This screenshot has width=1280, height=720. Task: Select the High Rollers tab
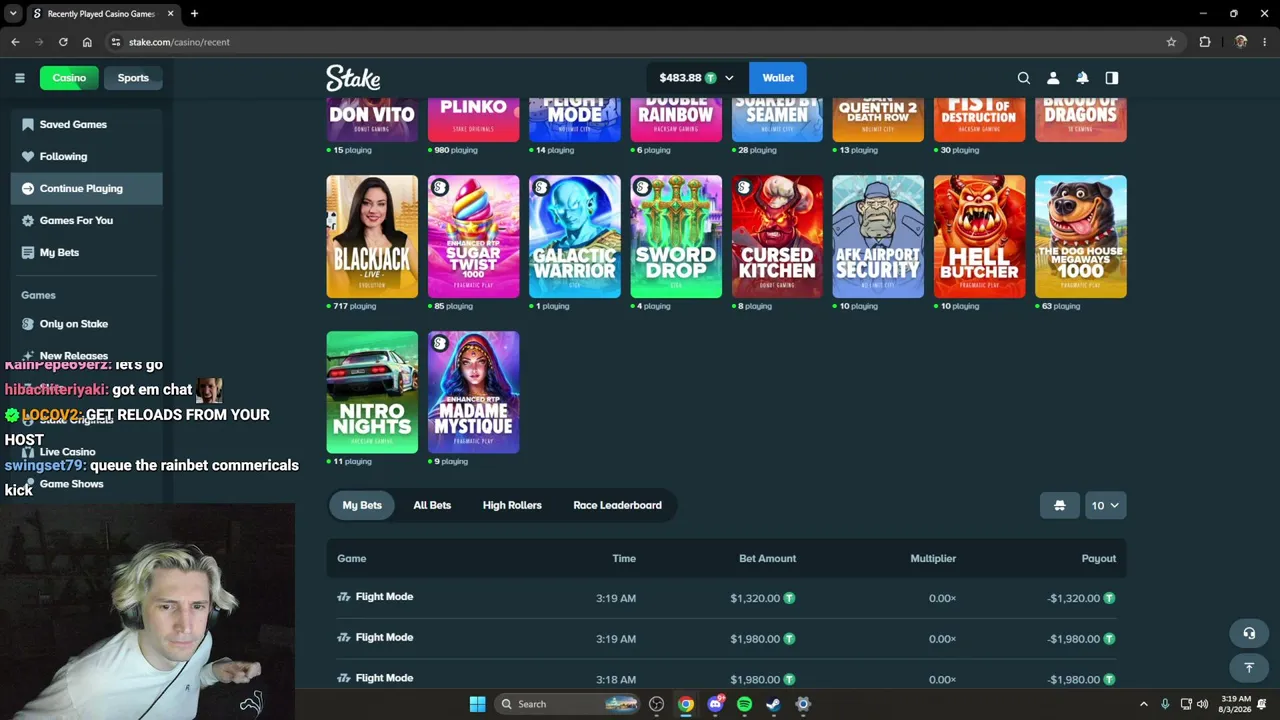(x=512, y=505)
